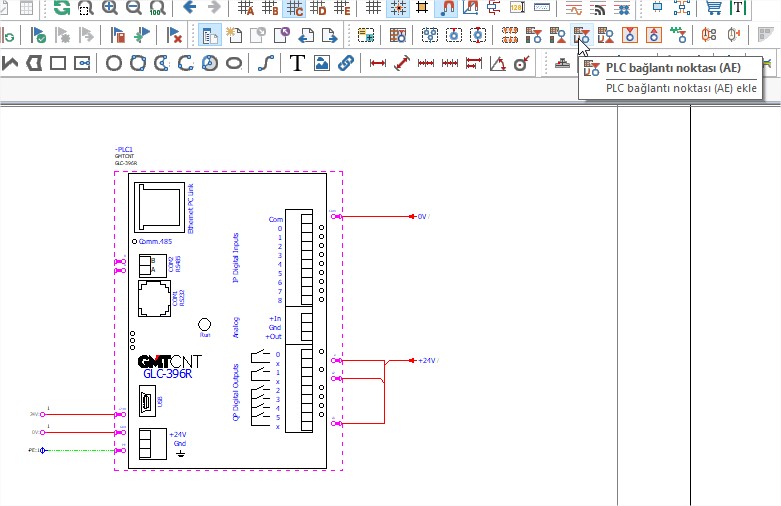Open the shopping cart icon
The width and height of the screenshot is (781, 506).
[x=714, y=7]
